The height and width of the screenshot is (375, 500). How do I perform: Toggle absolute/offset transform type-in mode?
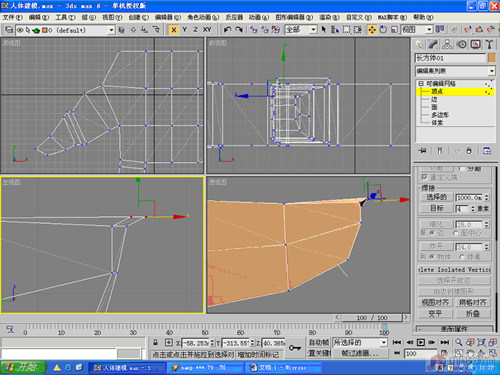click(x=168, y=342)
